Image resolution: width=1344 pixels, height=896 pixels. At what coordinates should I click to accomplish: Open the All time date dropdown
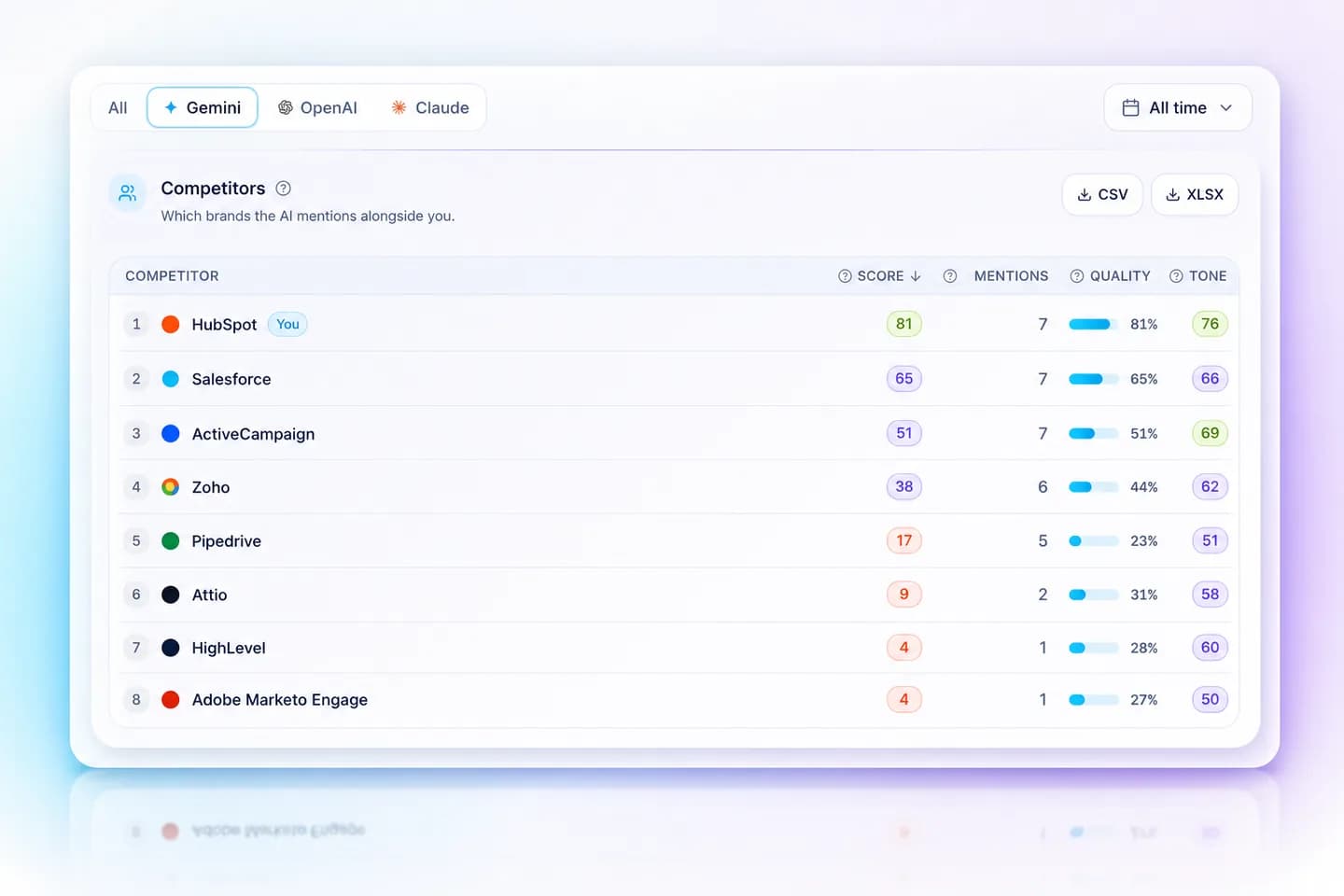pos(1178,107)
